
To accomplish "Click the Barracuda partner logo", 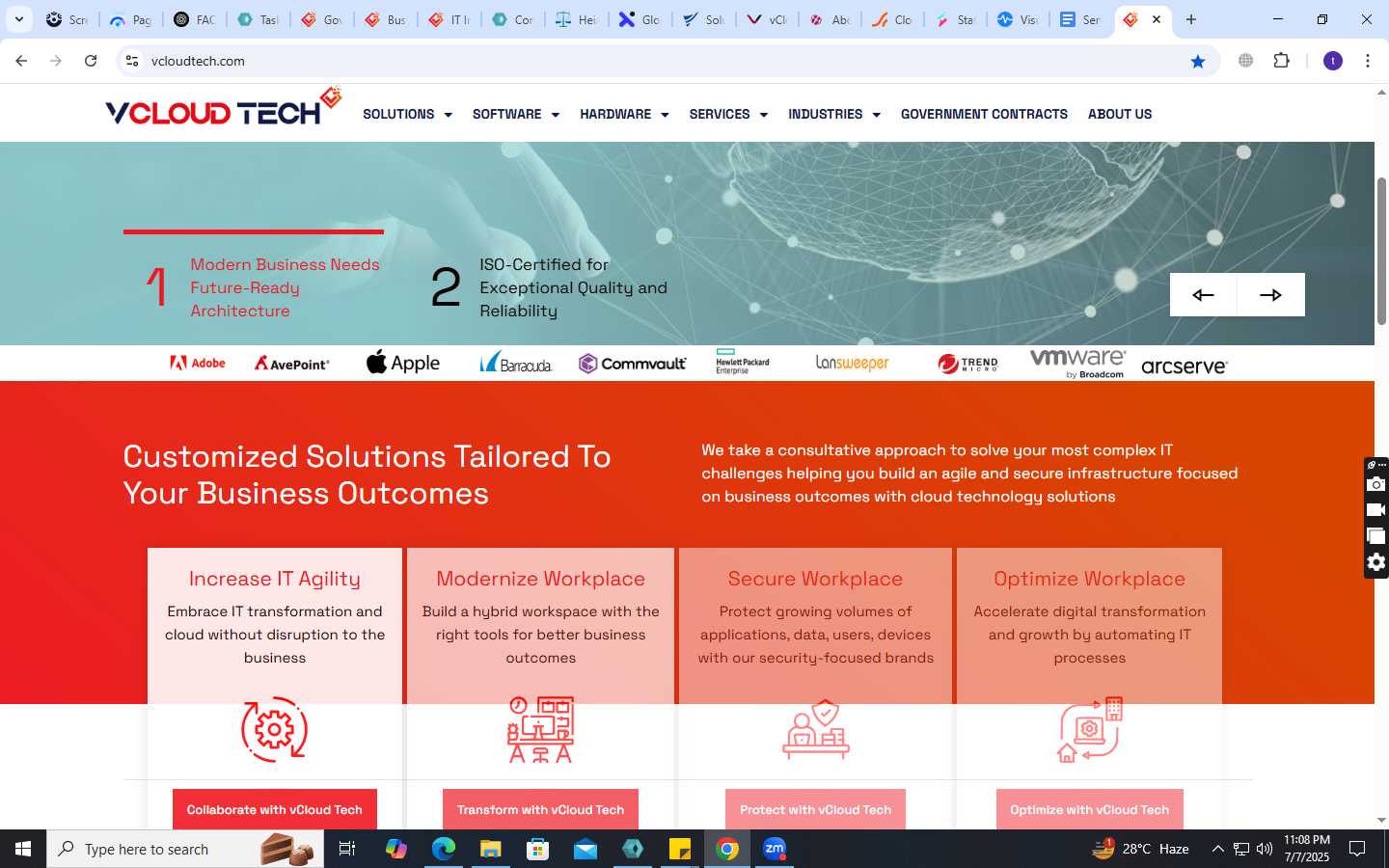I will coord(516,363).
